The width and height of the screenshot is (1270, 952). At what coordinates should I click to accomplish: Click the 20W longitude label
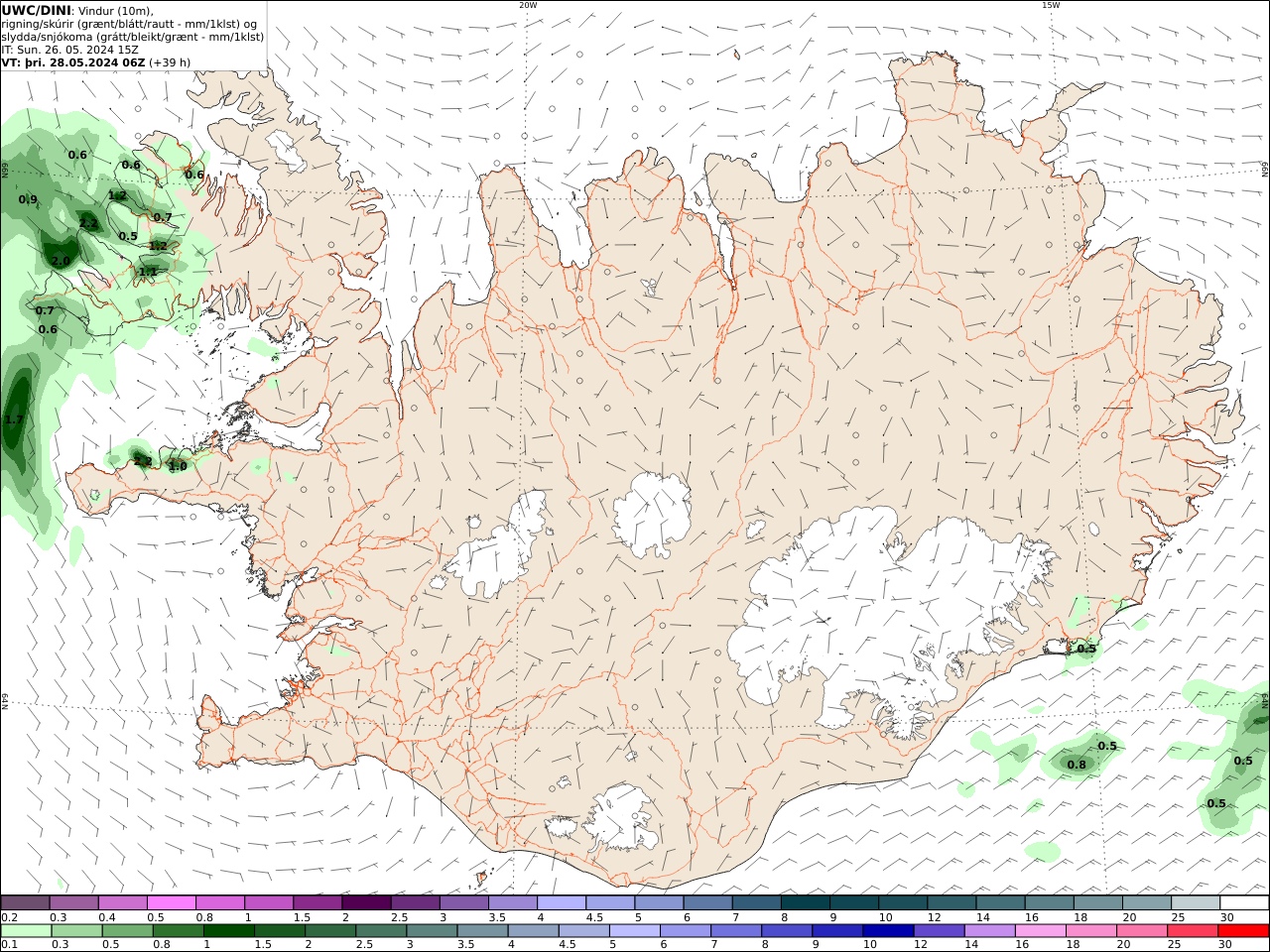[528, 5]
